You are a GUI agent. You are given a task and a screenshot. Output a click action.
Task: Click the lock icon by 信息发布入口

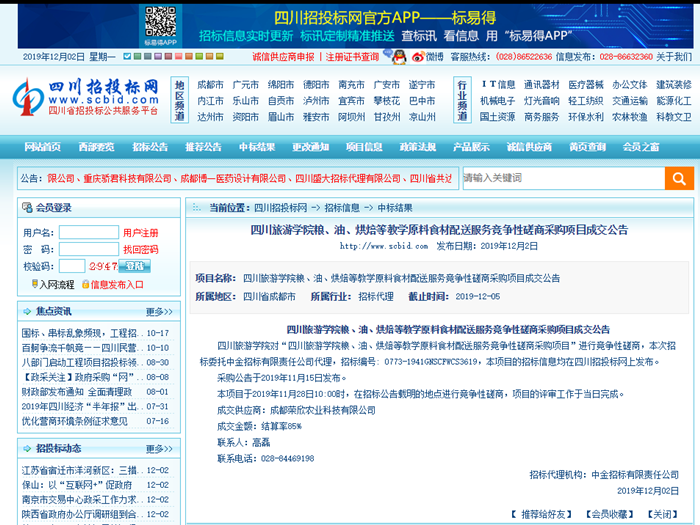coord(85,284)
